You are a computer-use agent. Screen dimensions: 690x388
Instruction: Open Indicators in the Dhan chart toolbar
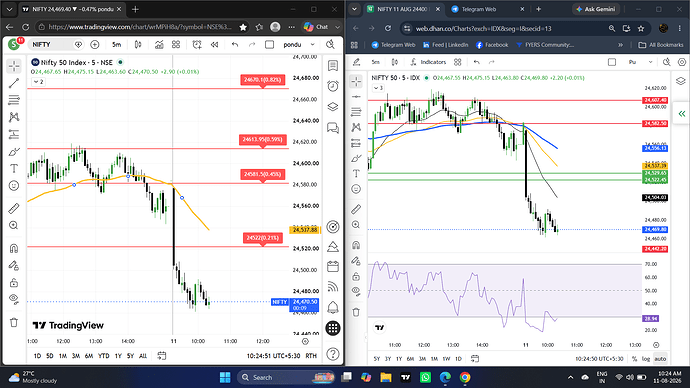[x=428, y=62]
